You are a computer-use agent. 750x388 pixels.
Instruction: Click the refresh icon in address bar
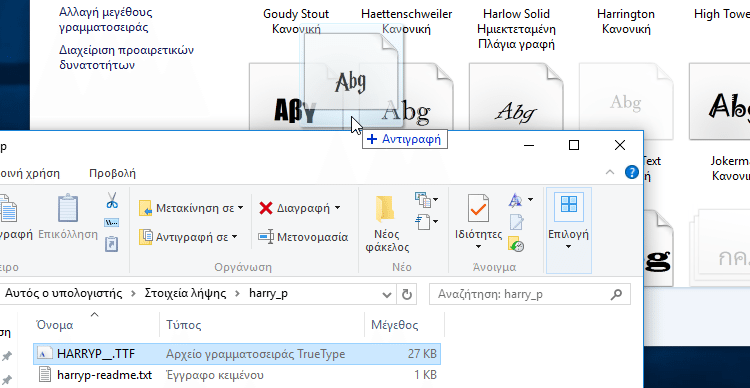tap(407, 294)
